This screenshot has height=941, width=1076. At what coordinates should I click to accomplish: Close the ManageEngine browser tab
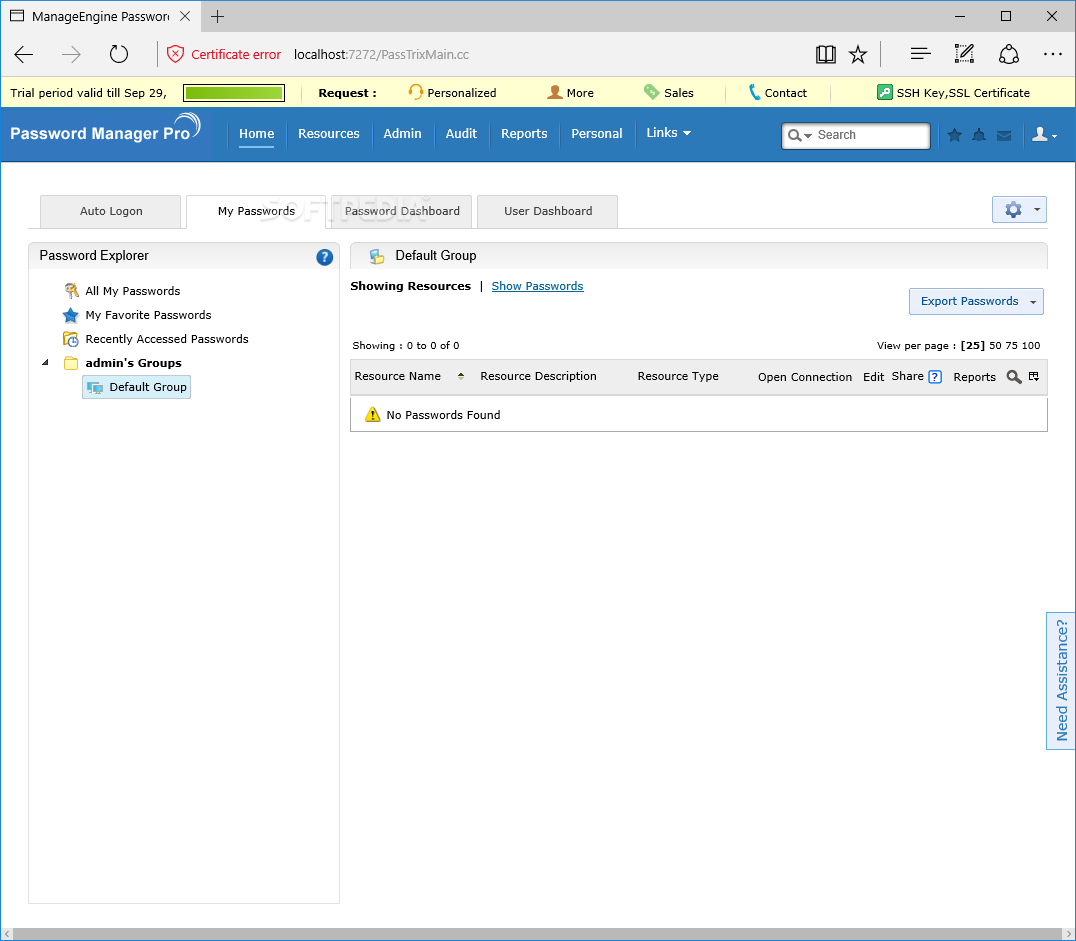(x=185, y=16)
